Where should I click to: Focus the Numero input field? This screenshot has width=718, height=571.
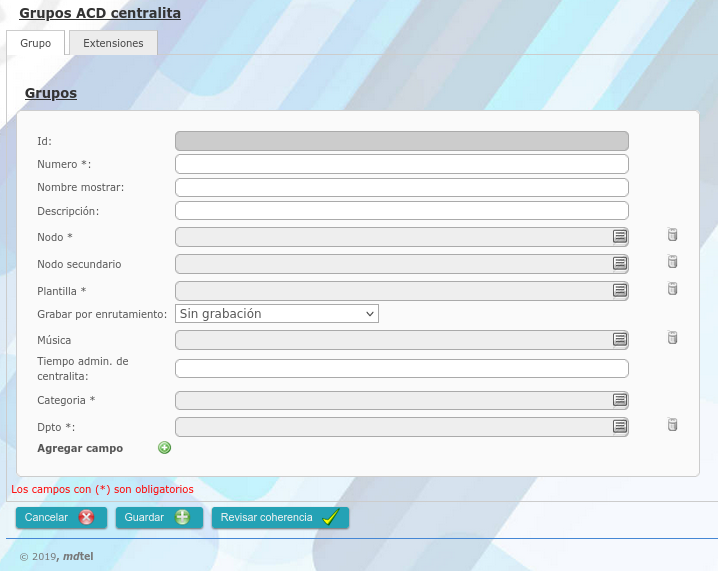[402, 164]
